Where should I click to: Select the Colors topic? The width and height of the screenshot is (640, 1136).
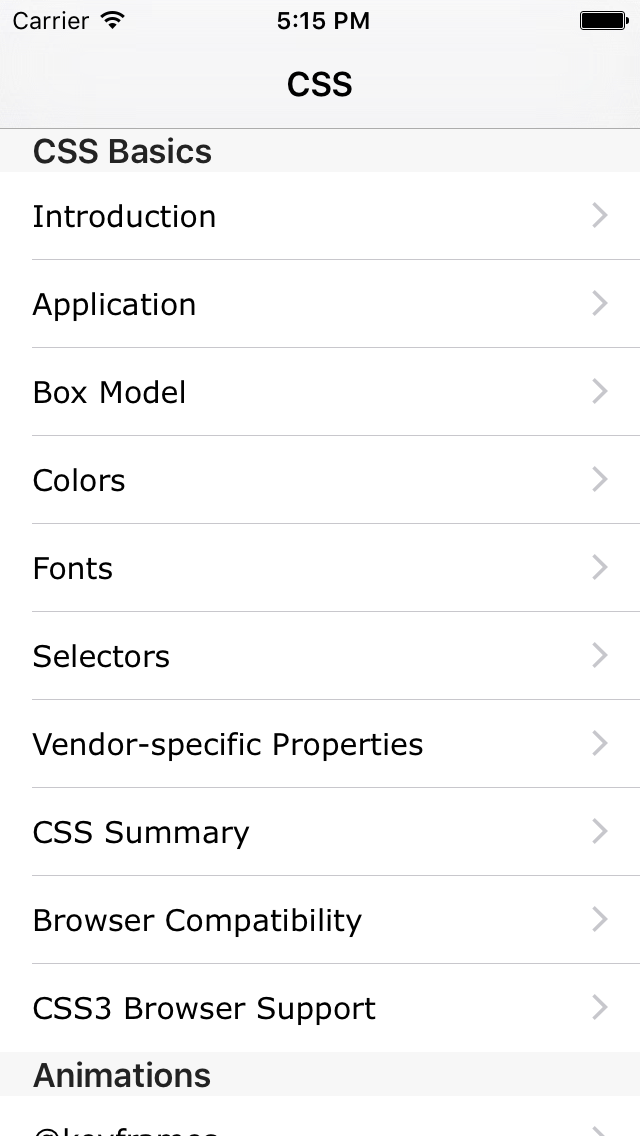pyautogui.click(x=320, y=479)
